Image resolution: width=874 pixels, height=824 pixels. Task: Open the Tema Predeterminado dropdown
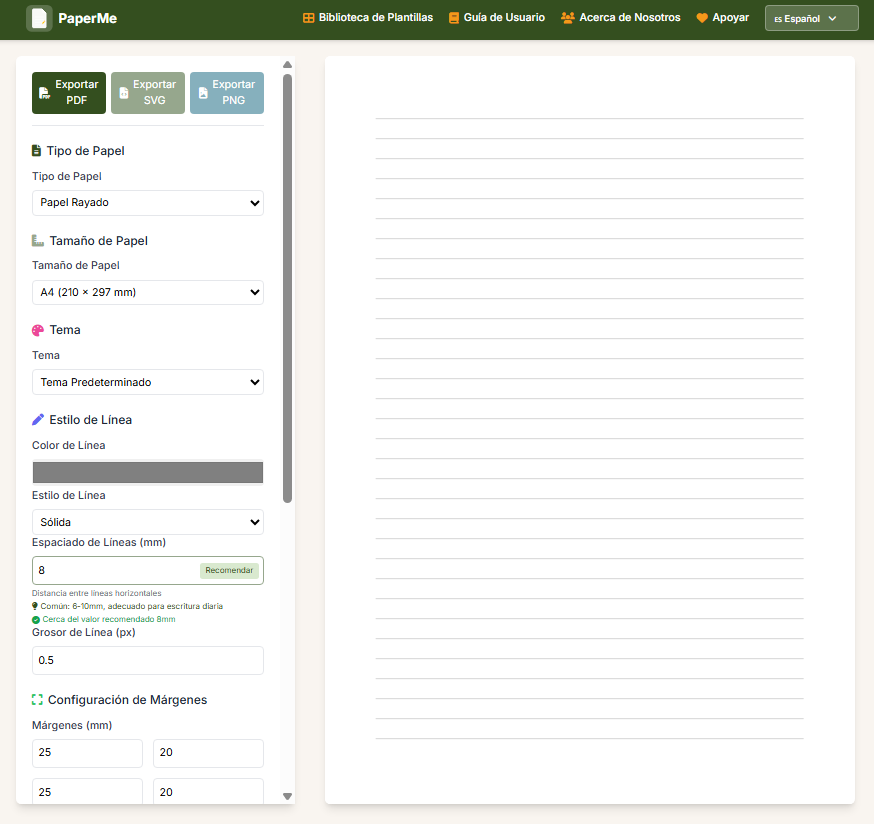click(x=147, y=381)
